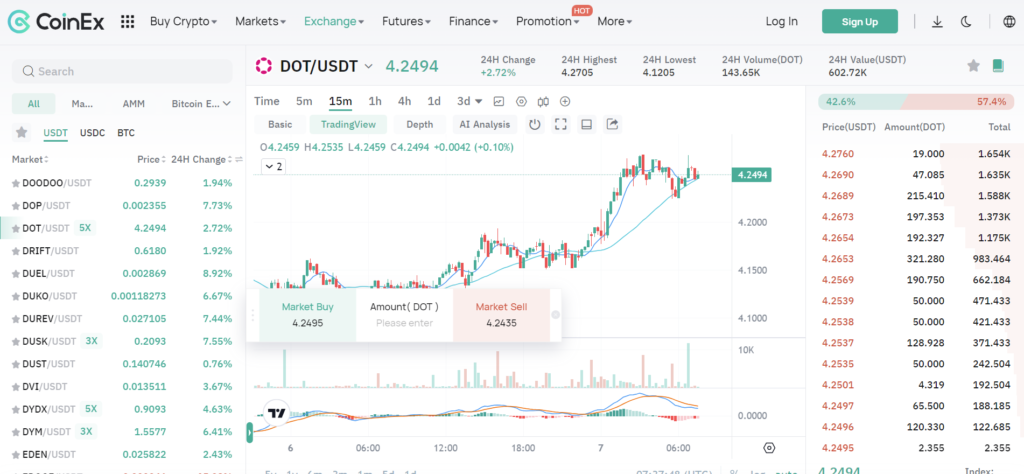Favorite DYDX/USDT with its star

coord(16,409)
